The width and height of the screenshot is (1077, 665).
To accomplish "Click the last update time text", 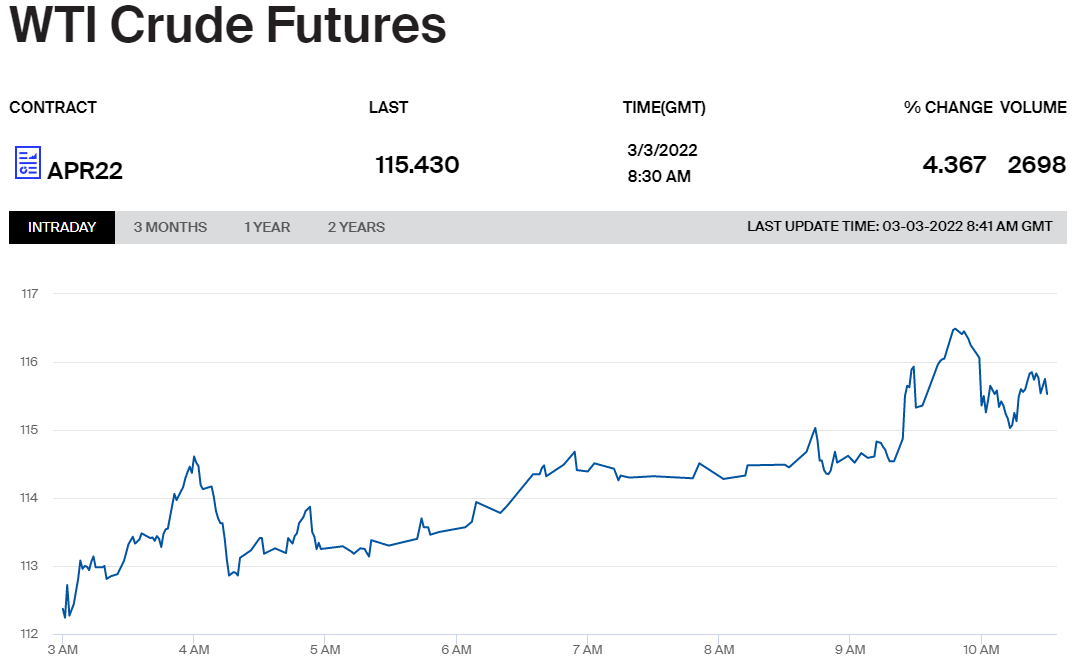I will (899, 227).
